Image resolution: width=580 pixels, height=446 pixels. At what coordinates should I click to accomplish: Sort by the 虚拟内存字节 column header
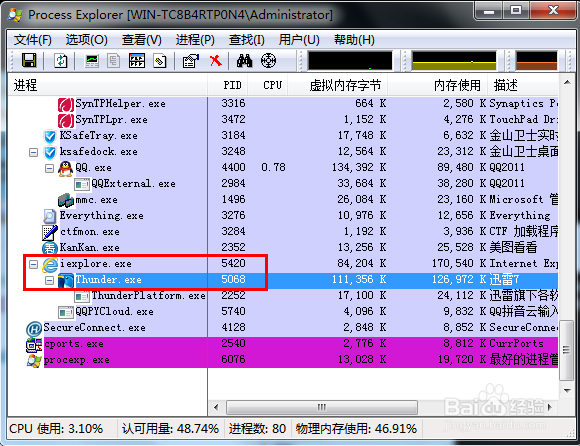(338, 85)
